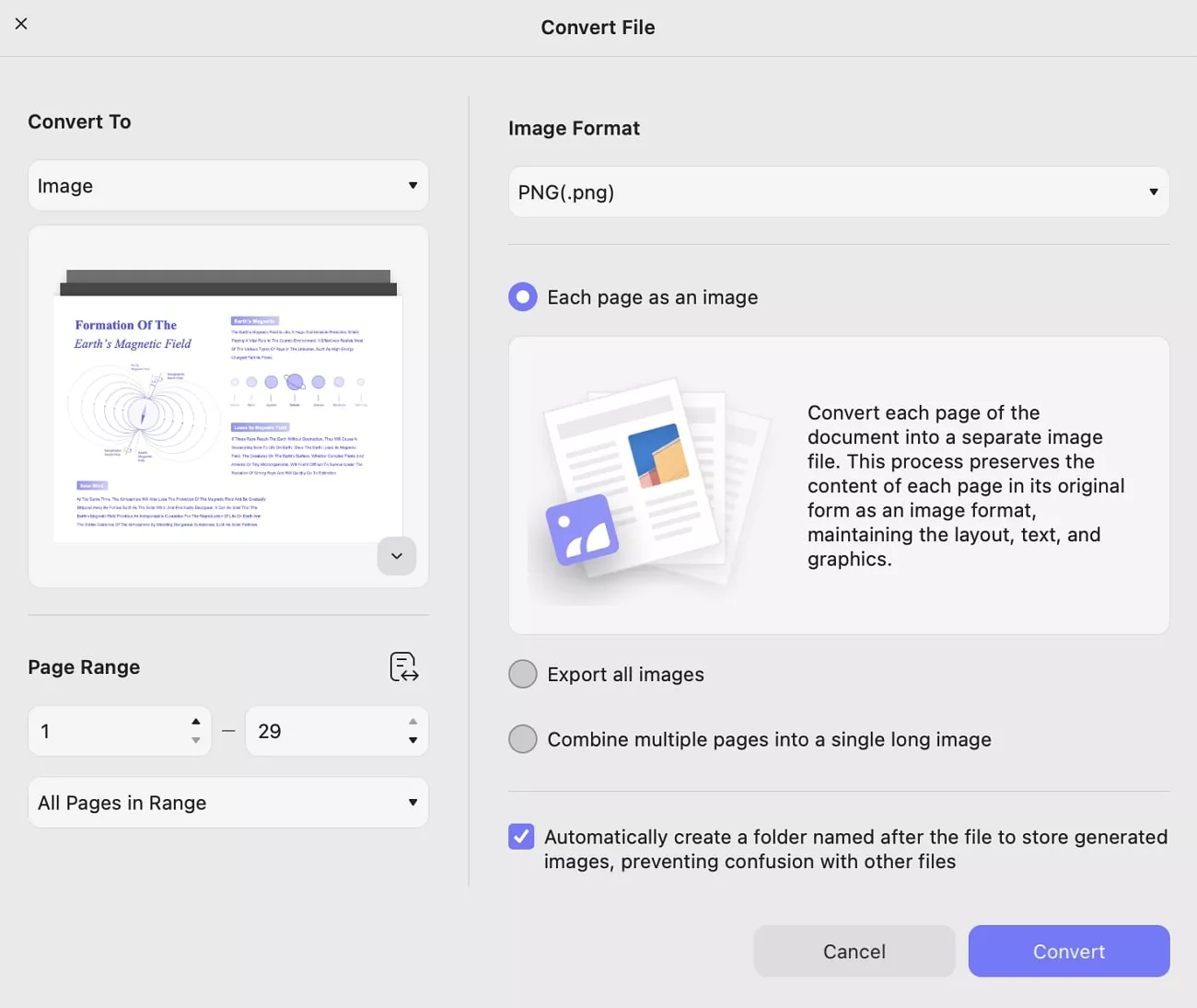Open the Image Format dropdown showing PNG(.png)

838,191
